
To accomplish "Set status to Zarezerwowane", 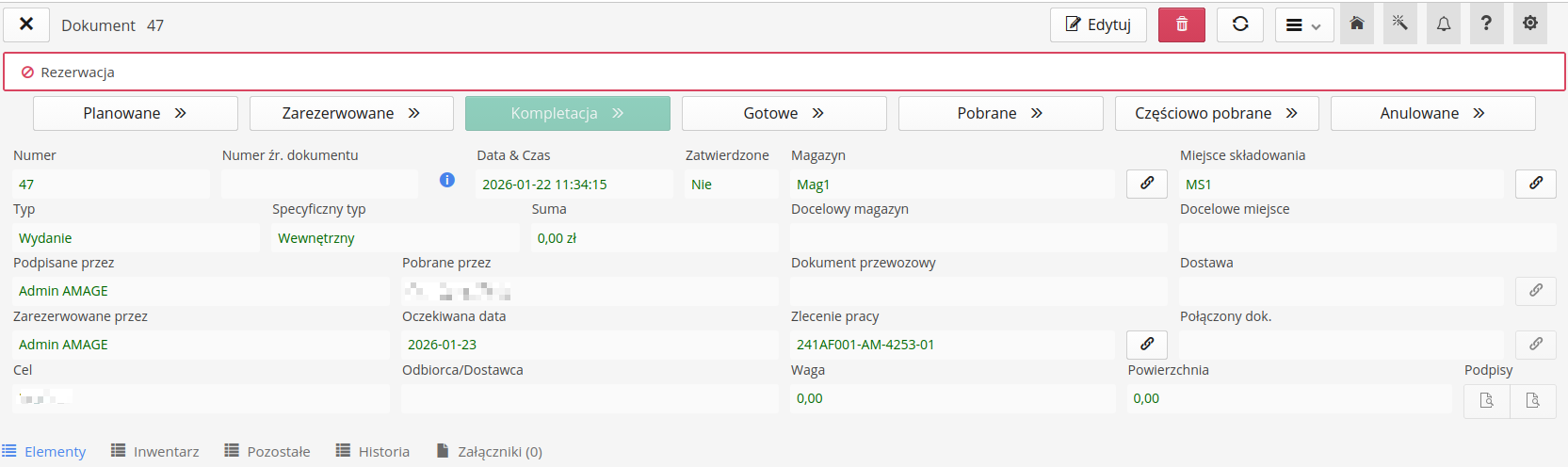I will (x=351, y=113).
